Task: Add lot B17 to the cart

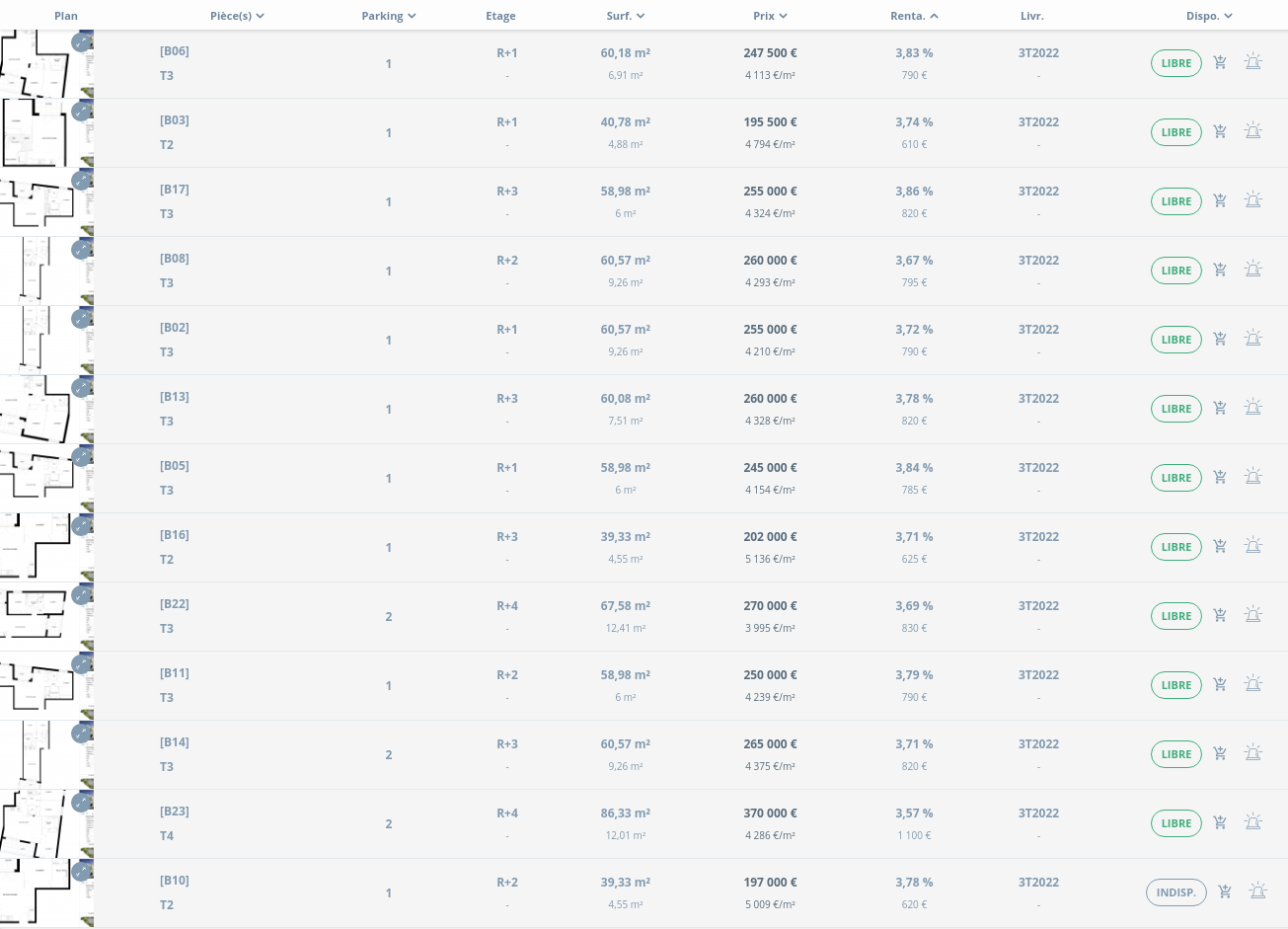Action: click(1220, 200)
